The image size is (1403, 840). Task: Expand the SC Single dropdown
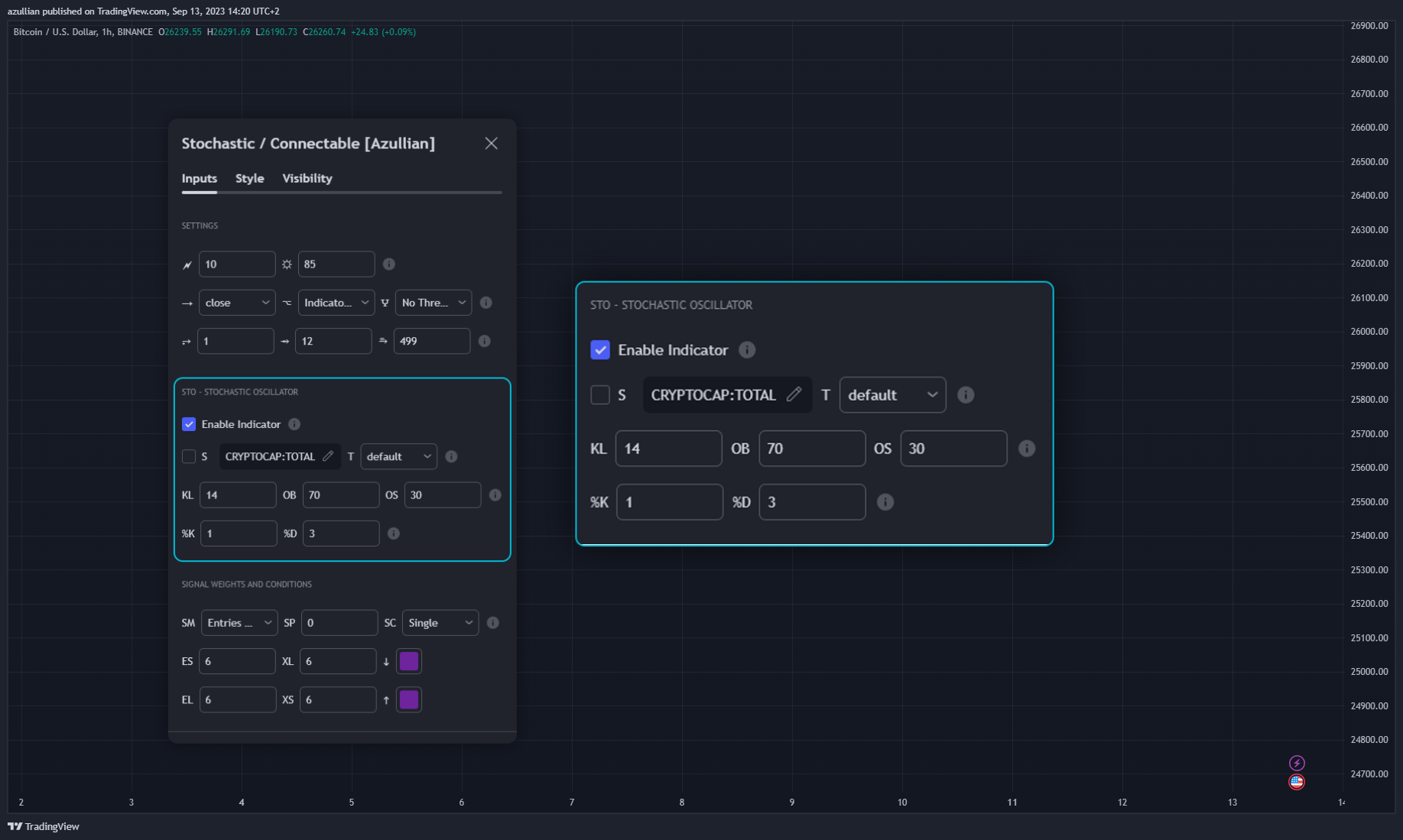pos(440,623)
